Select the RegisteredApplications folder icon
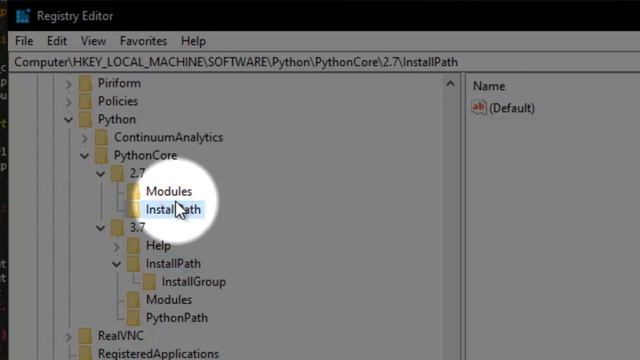640x360 pixels. pyautogui.click(x=85, y=353)
